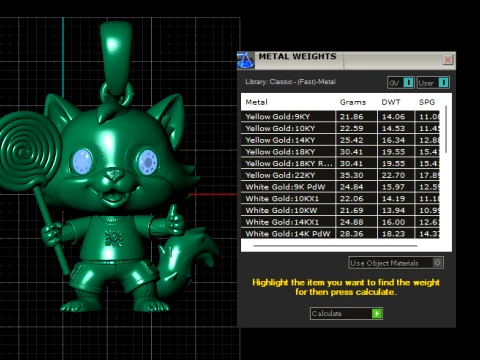Enable Use Object Materials option
Viewport: 480px width, 360px height.
(396, 263)
